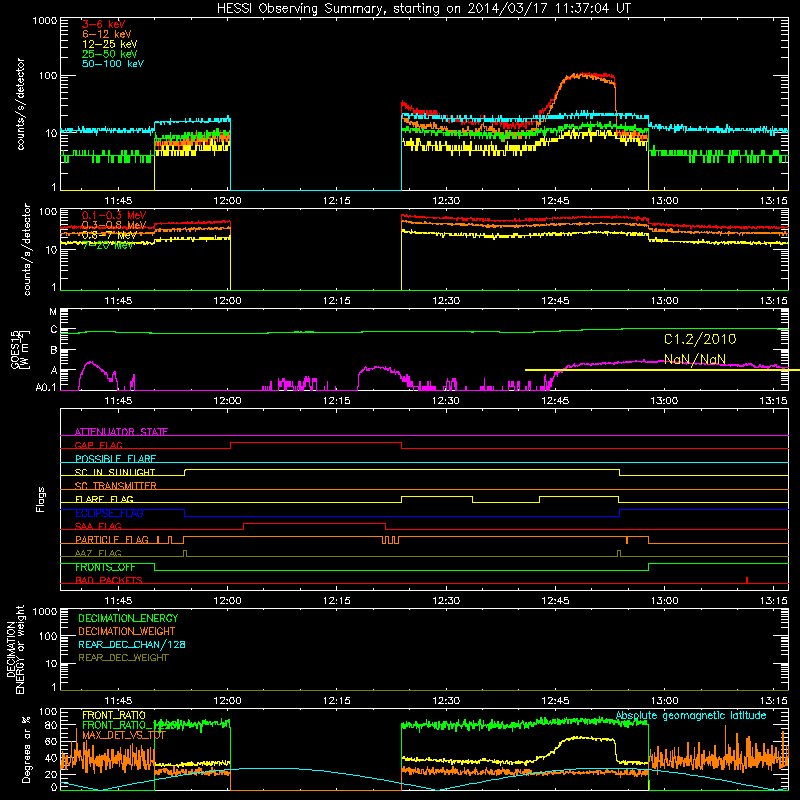The height and width of the screenshot is (800, 800).
Task: Click the red BAD_PACKETS spike near 13:11
Action: [747, 580]
